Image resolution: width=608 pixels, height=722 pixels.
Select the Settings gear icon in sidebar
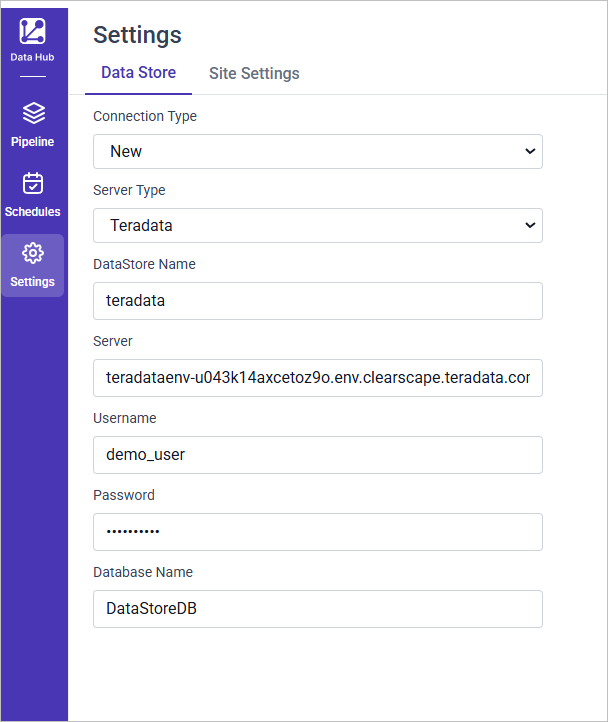[x=33, y=253]
